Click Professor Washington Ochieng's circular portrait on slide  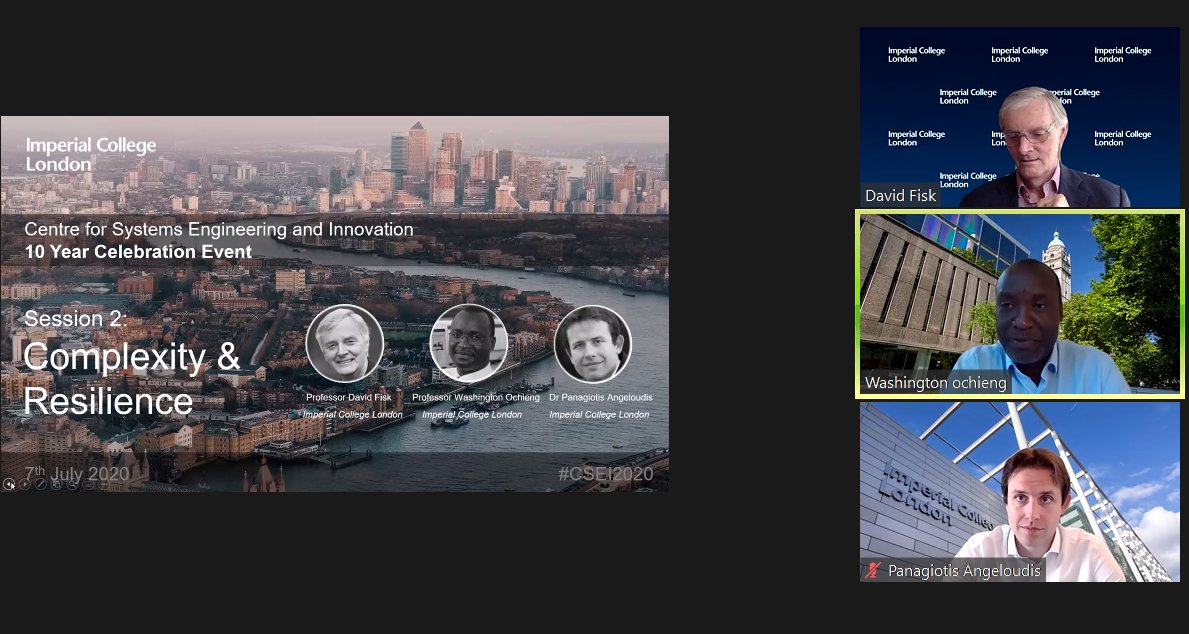(469, 344)
